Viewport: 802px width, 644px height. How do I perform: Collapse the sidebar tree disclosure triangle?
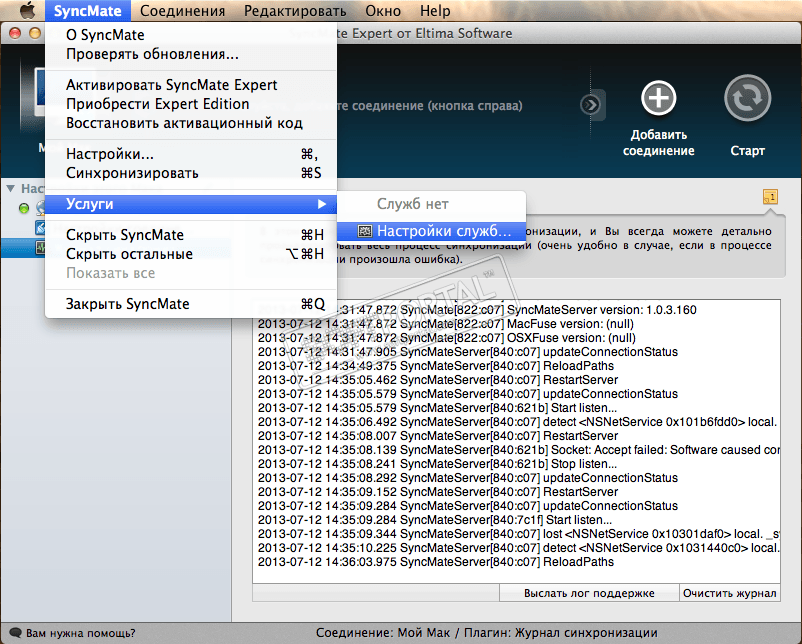[x=10, y=189]
